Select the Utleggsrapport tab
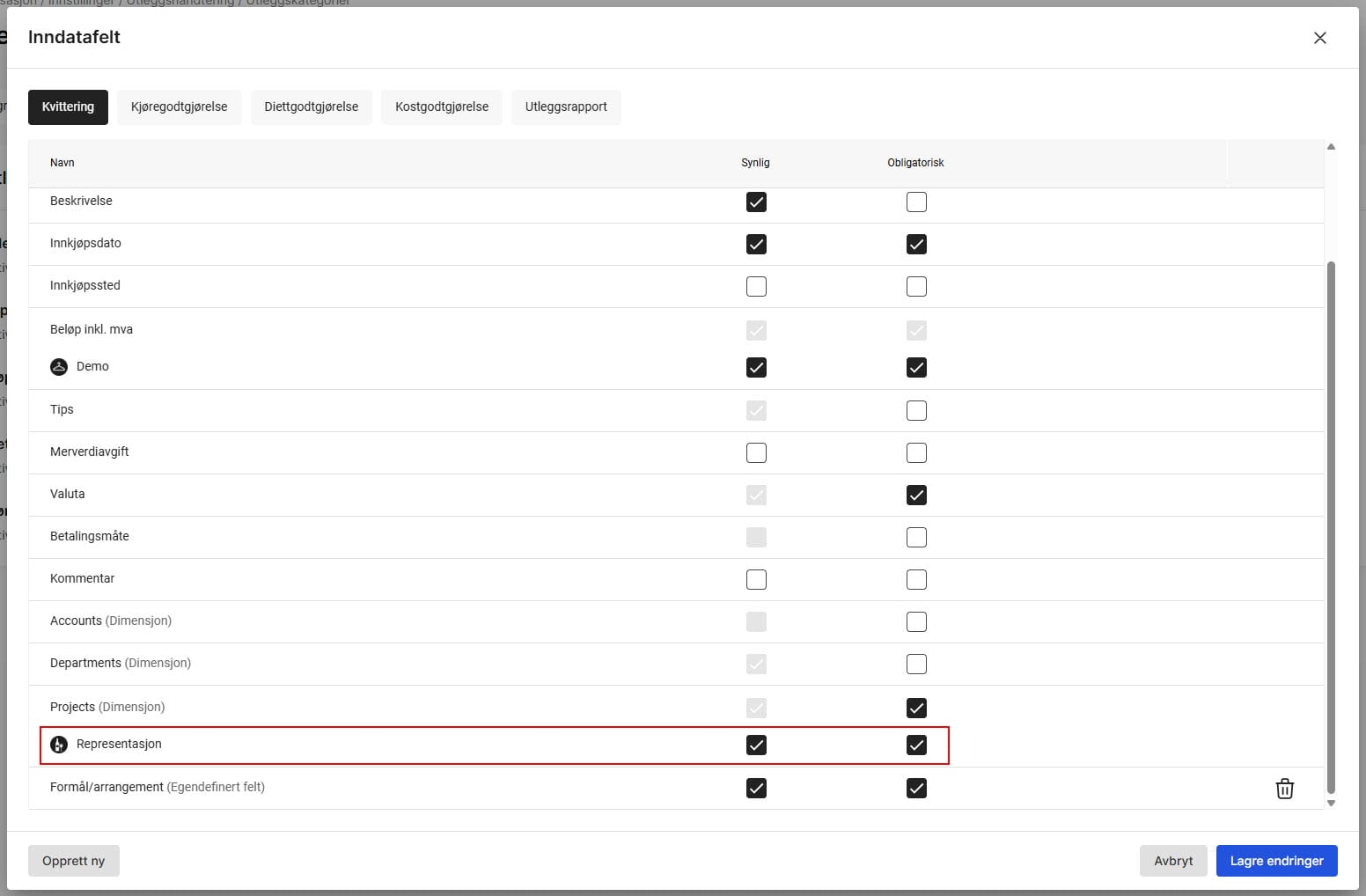 coord(566,107)
